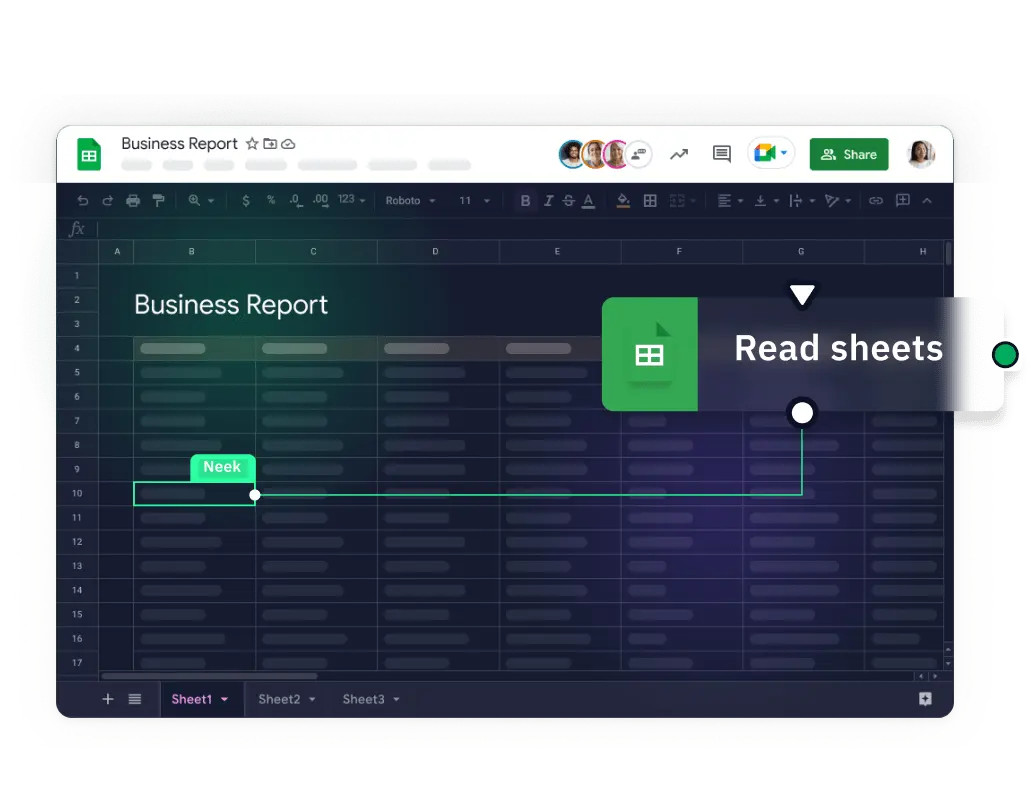Open the comment history icon
This screenshot has width=1030, height=800.
coord(721,154)
